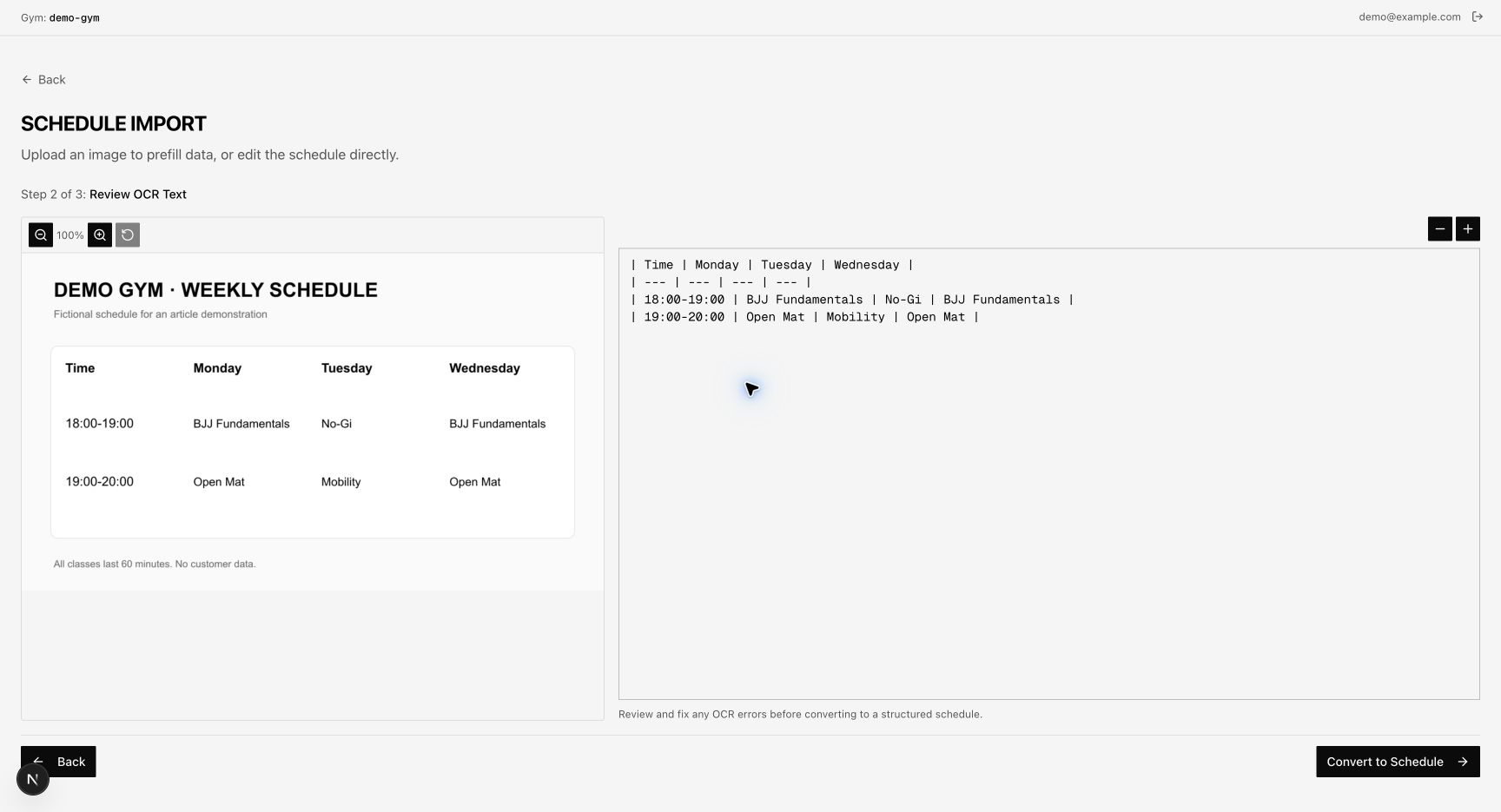The width and height of the screenshot is (1501, 812).
Task: Click the demo@example.com account email
Action: click(1410, 17)
